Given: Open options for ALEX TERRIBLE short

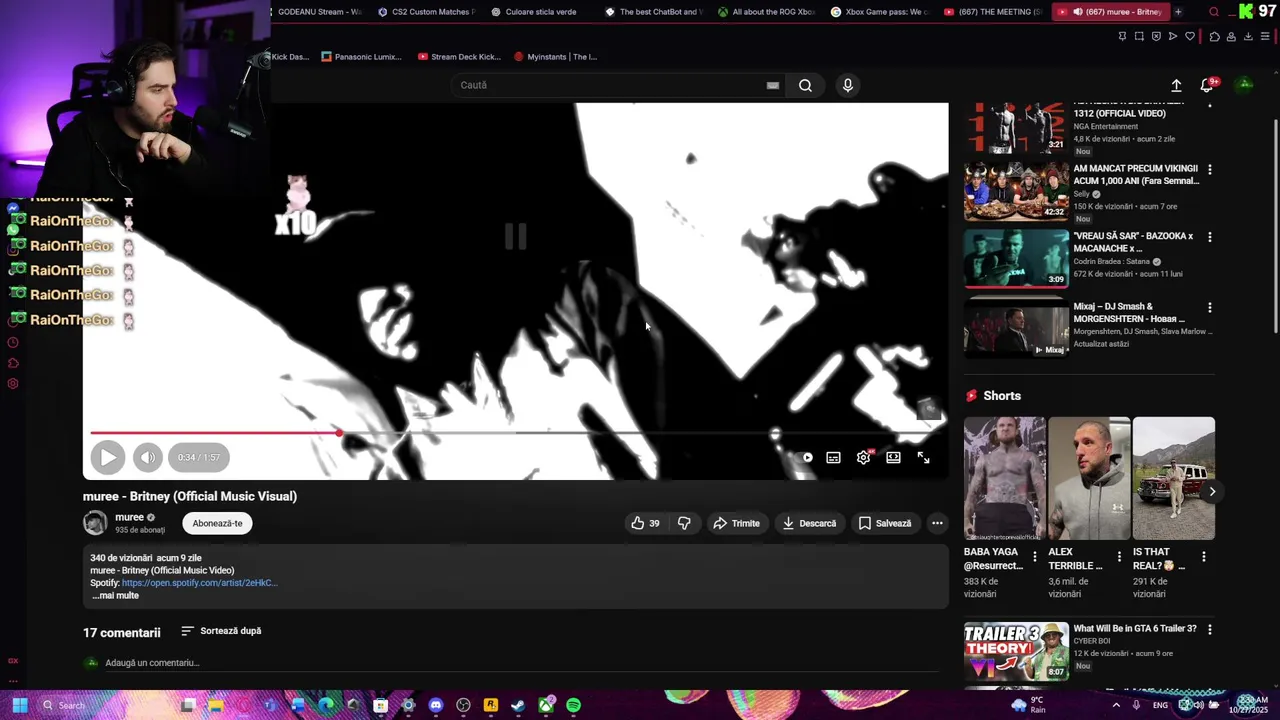Looking at the screenshot, I should click(x=1119, y=556).
